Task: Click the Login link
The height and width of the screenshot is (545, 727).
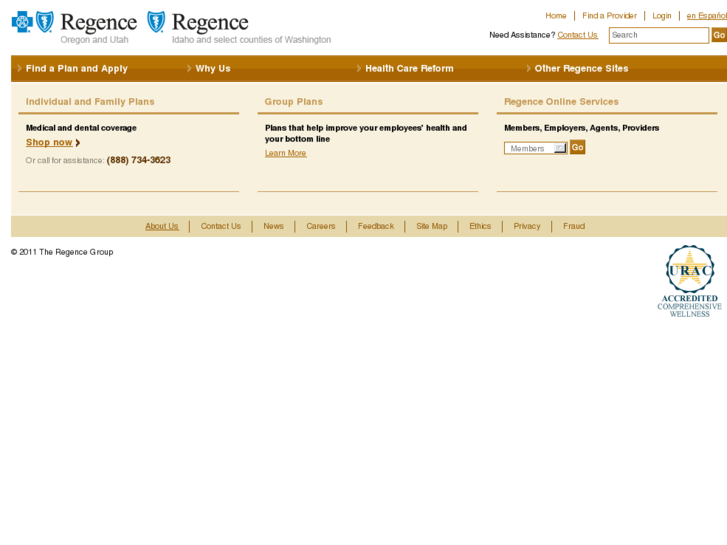Action: click(x=662, y=16)
